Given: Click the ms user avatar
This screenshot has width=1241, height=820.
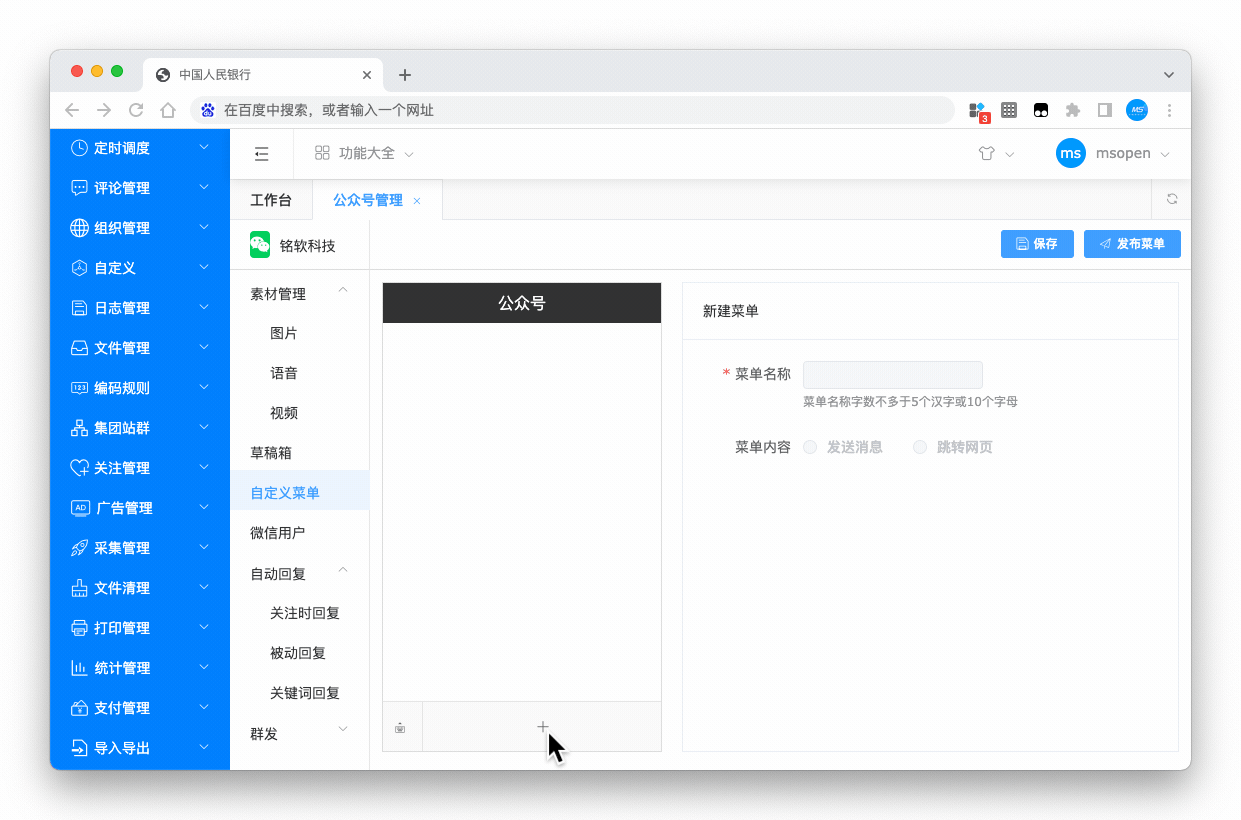Looking at the screenshot, I should (1070, 154).
